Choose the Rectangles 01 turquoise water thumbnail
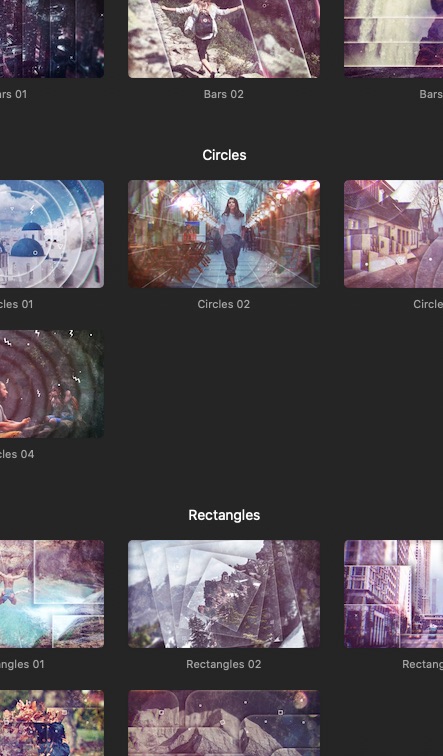The width and height of the screenshot is (443, 756). (x=52, y=594)
